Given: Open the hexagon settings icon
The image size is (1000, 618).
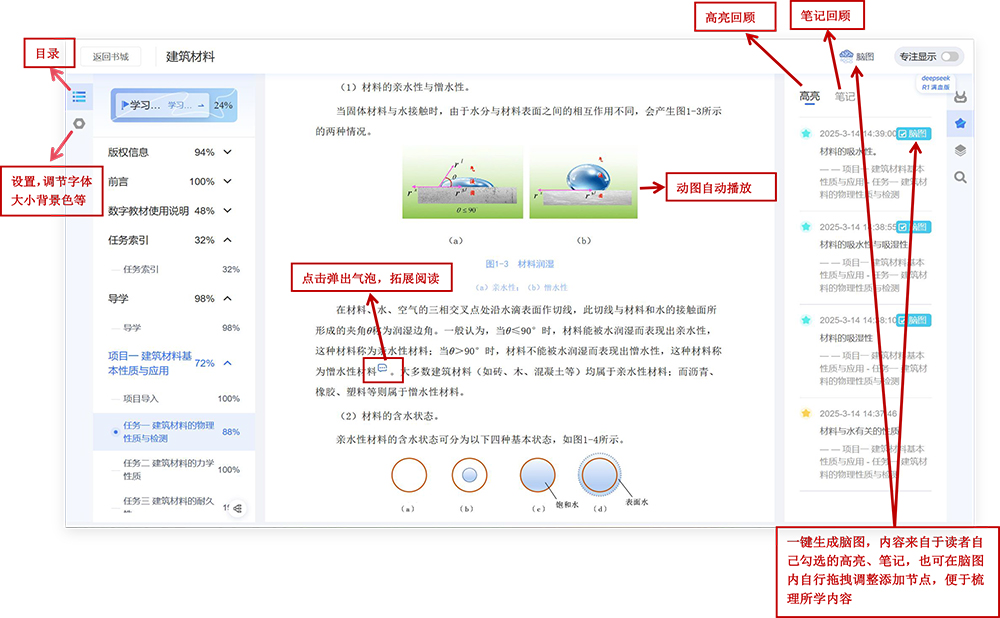Looking at the screenshot, I should 79,124.
